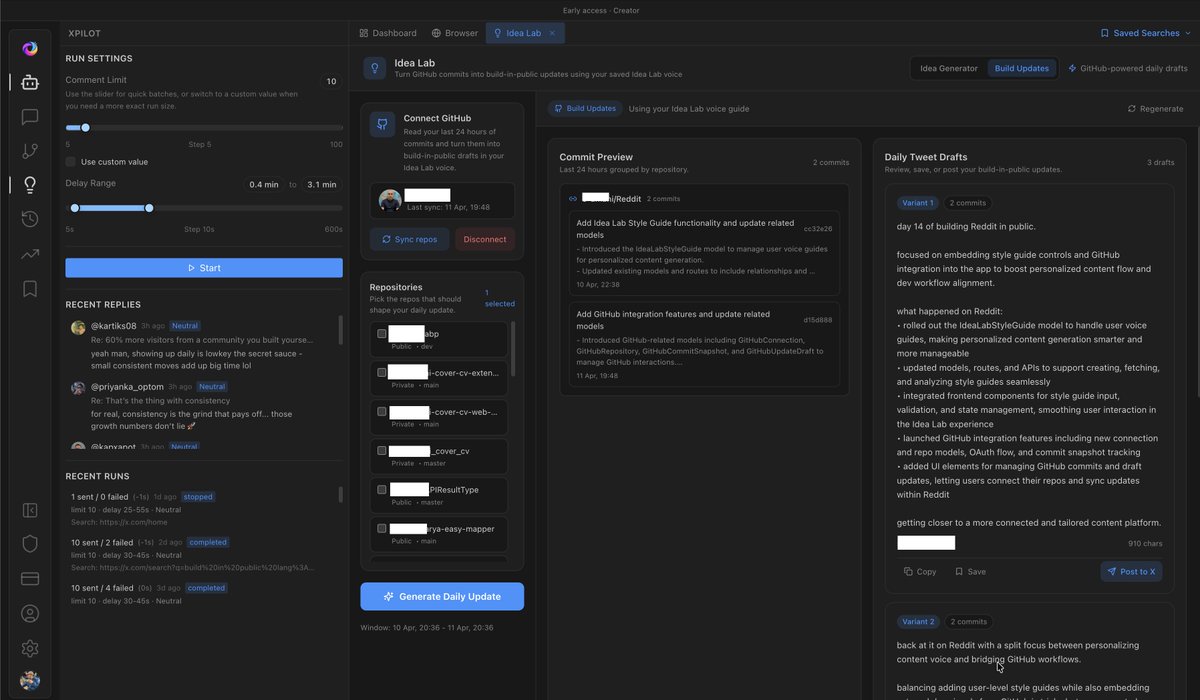Copy the Variant 1 draft
1200x700 pixels.
point(920,572)
